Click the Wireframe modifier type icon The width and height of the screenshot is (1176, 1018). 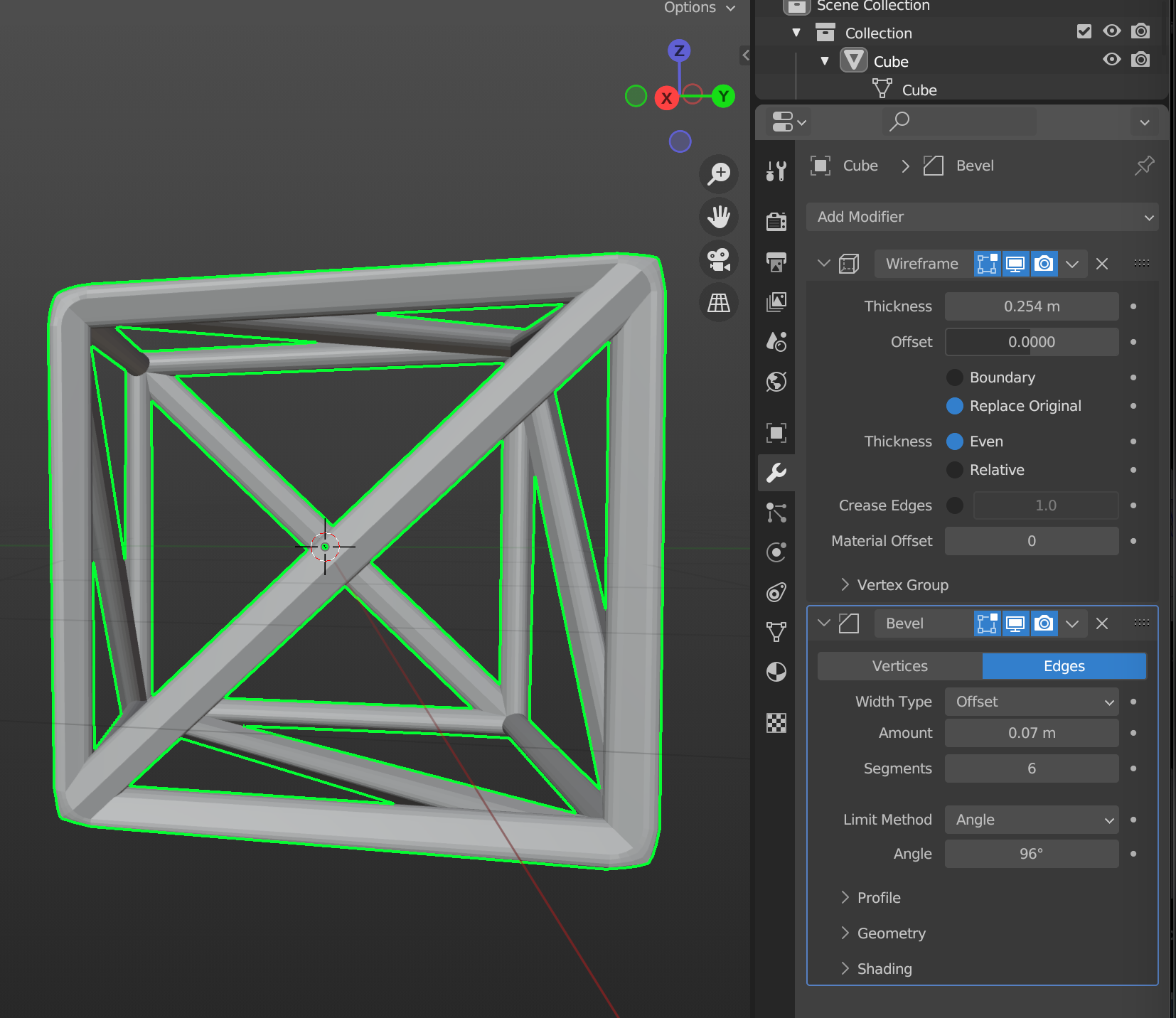[849, 264]
